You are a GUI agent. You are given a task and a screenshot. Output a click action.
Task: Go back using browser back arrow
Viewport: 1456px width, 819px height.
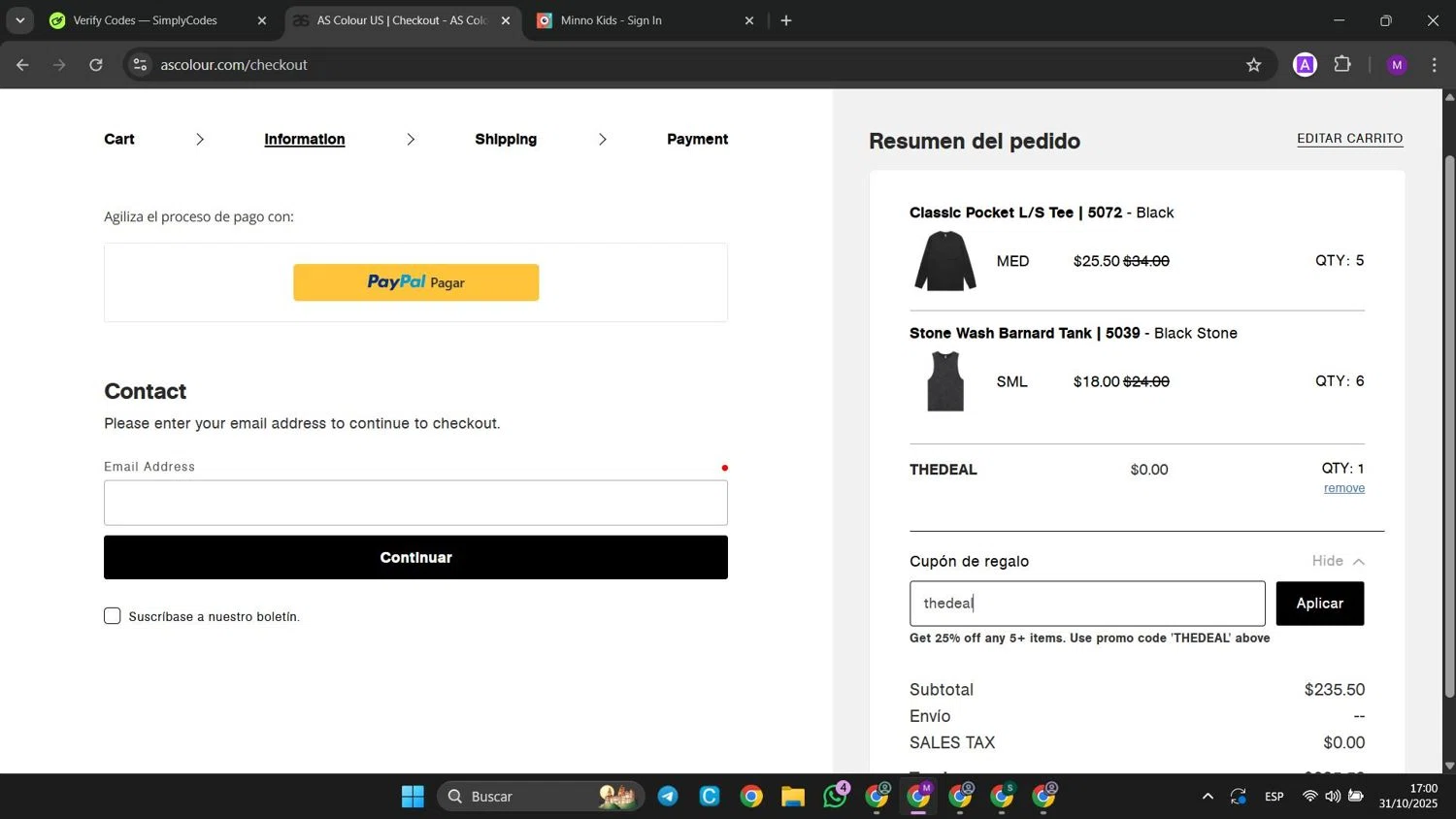coord(22,65)
